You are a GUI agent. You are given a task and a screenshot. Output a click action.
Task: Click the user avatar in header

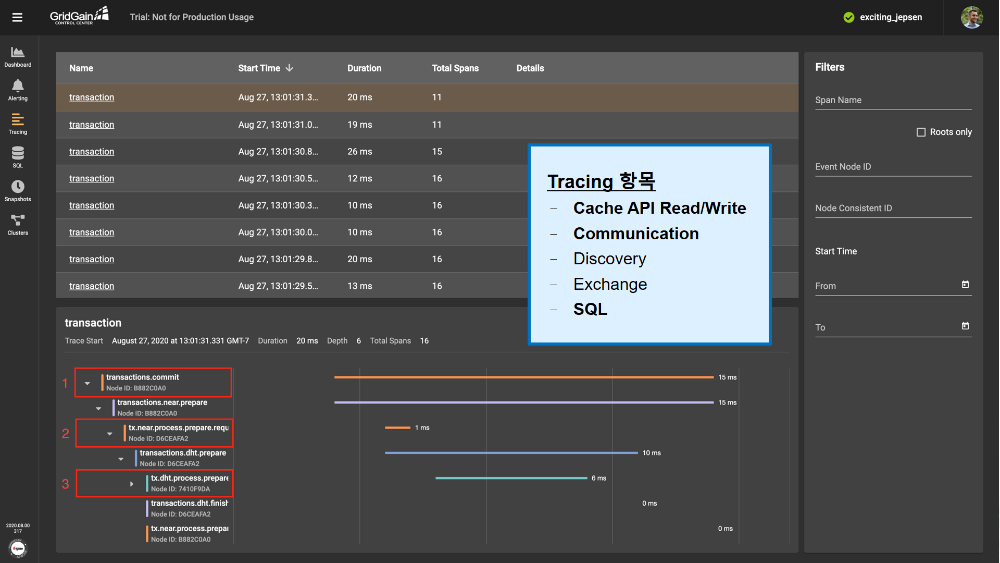click(971, 17)
